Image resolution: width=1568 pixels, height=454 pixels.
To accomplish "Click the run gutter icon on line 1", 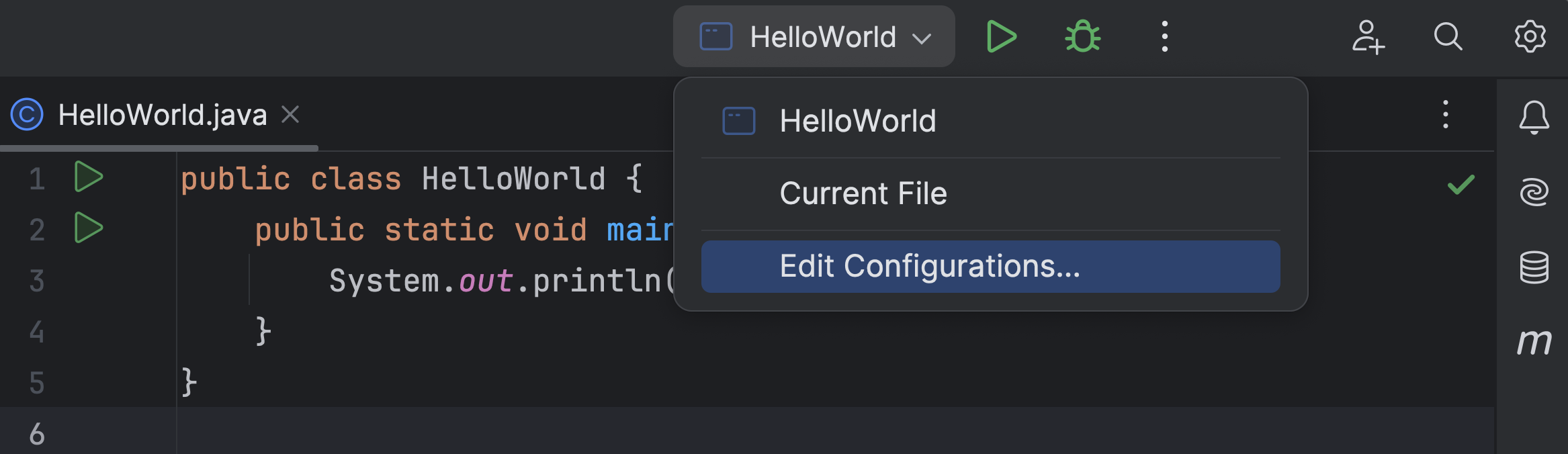I will (88, 177).
